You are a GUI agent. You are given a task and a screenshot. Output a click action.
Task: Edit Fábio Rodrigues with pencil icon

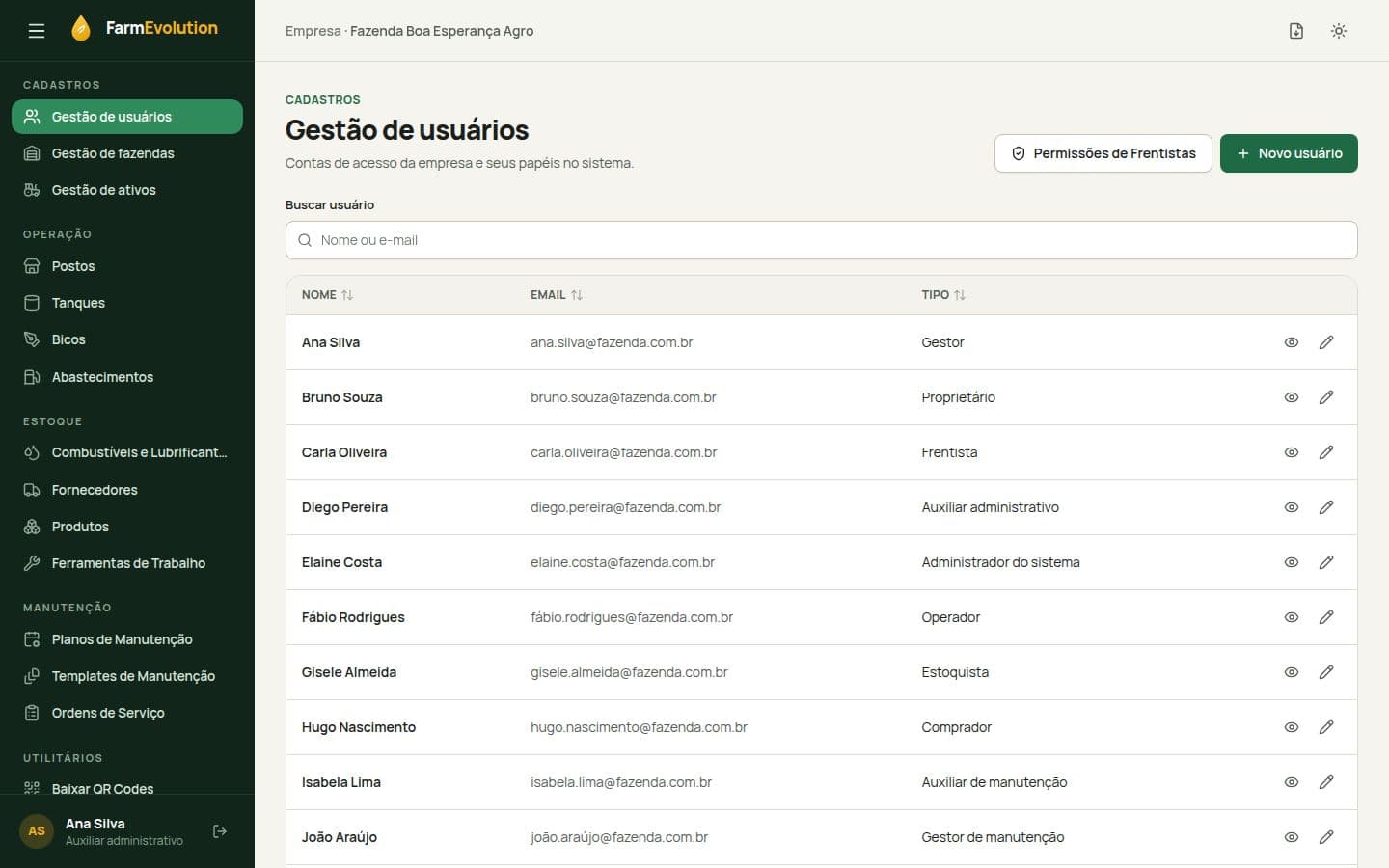point(1326,617)
